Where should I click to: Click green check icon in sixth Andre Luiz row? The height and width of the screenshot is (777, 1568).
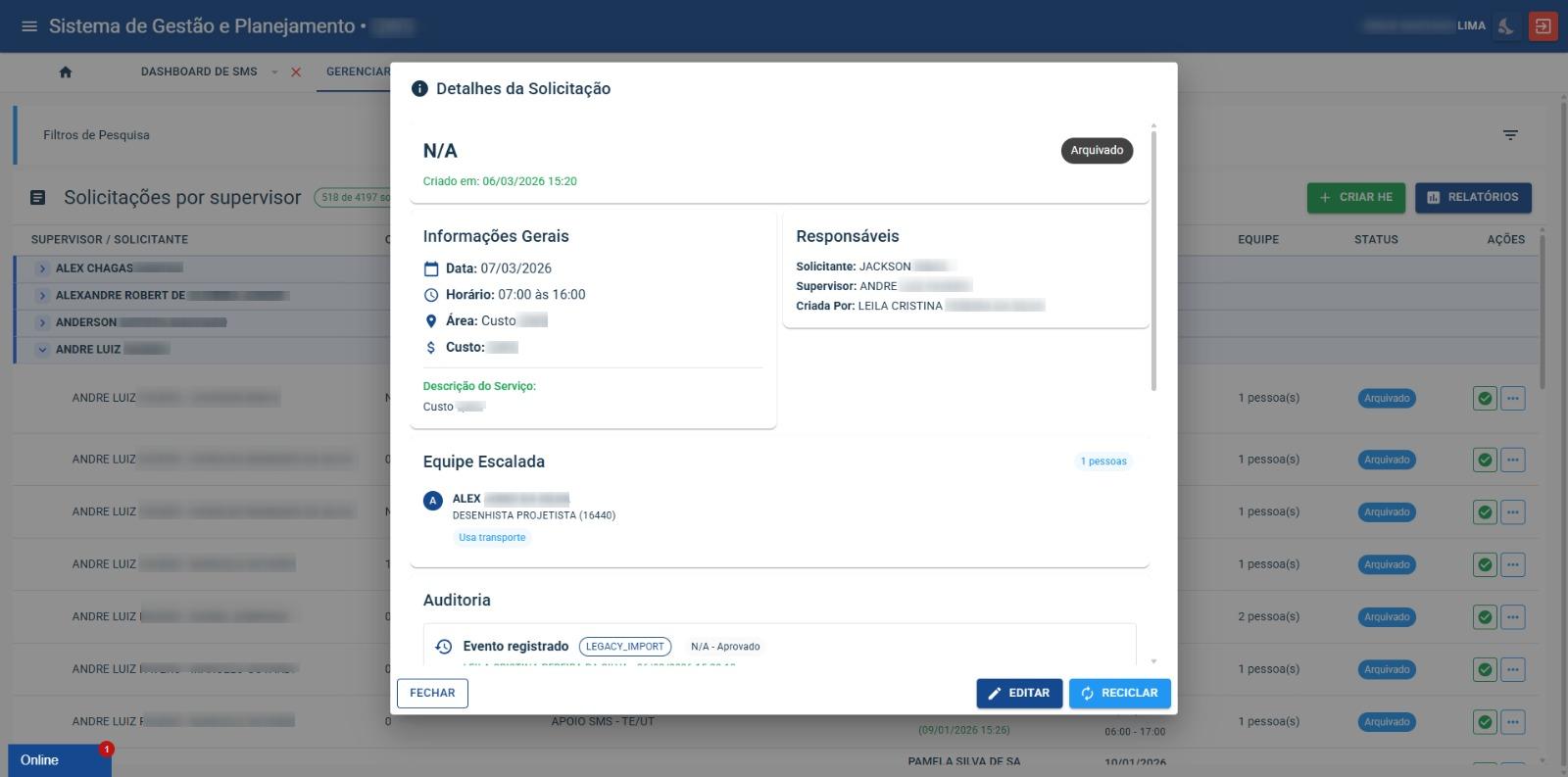(1485, 669)
